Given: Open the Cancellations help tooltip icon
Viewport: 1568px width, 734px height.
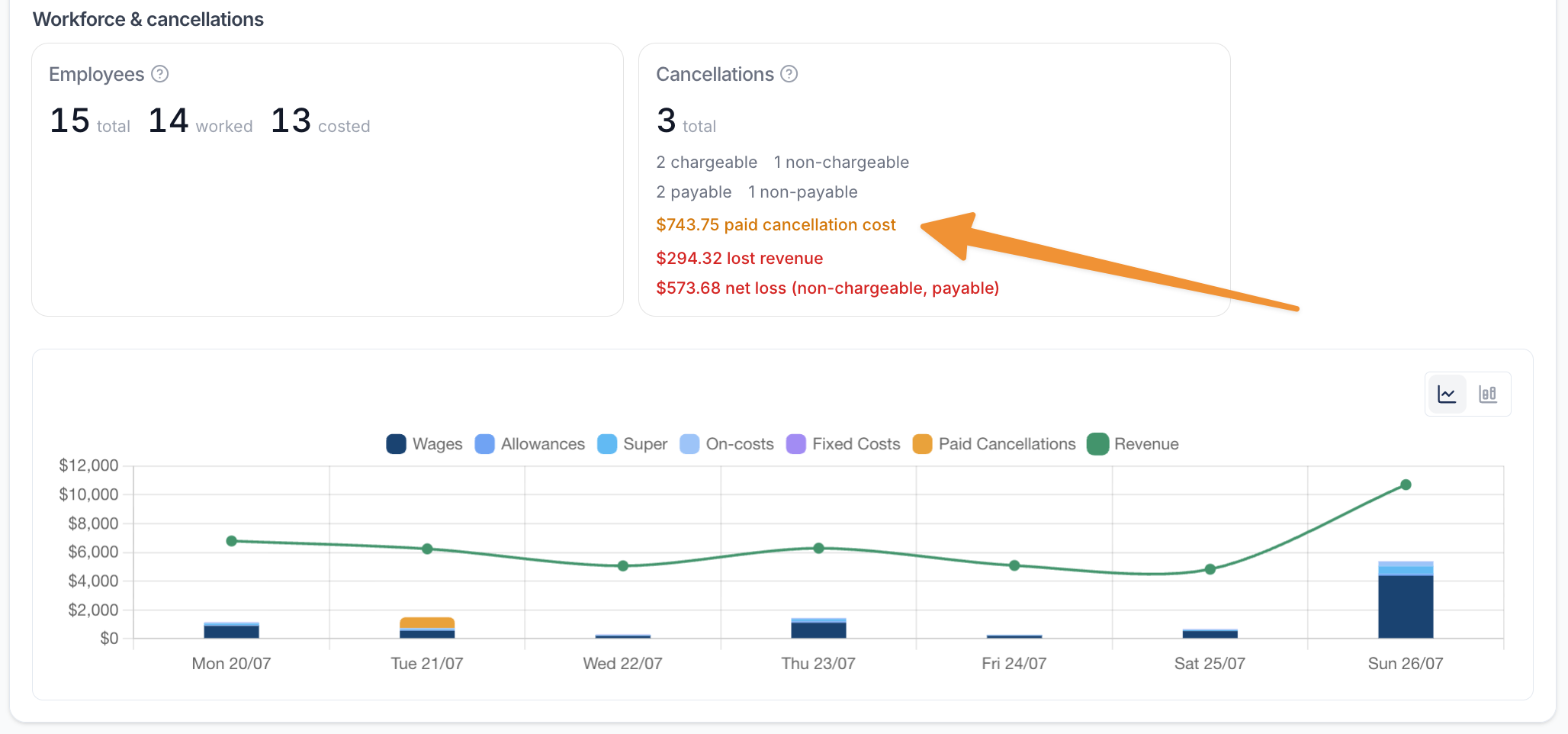Looking at the screenshot, I should 789,74.
